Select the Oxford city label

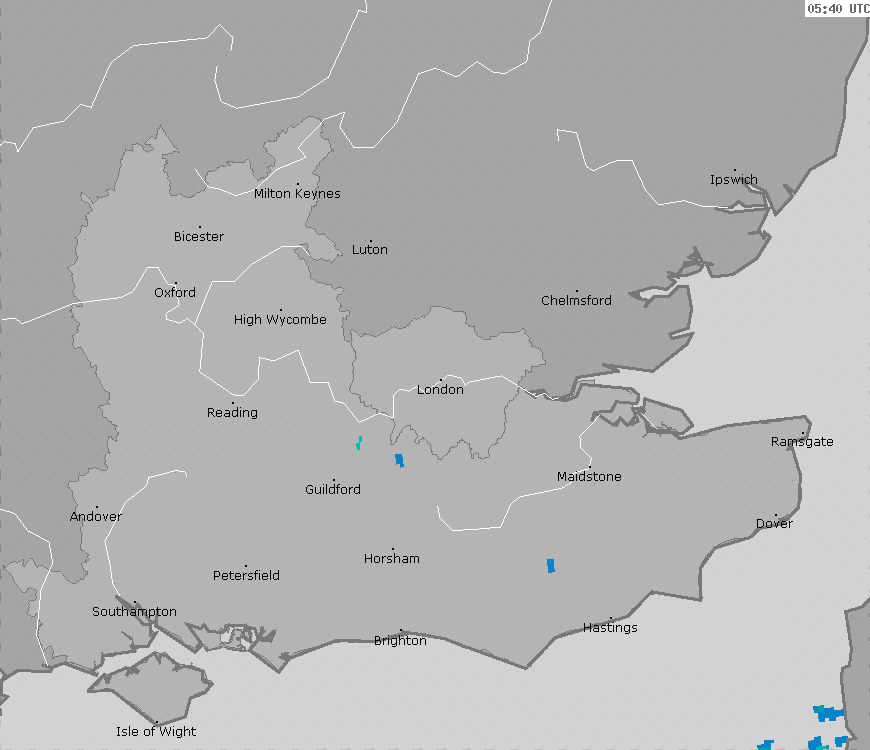point(175,293)
